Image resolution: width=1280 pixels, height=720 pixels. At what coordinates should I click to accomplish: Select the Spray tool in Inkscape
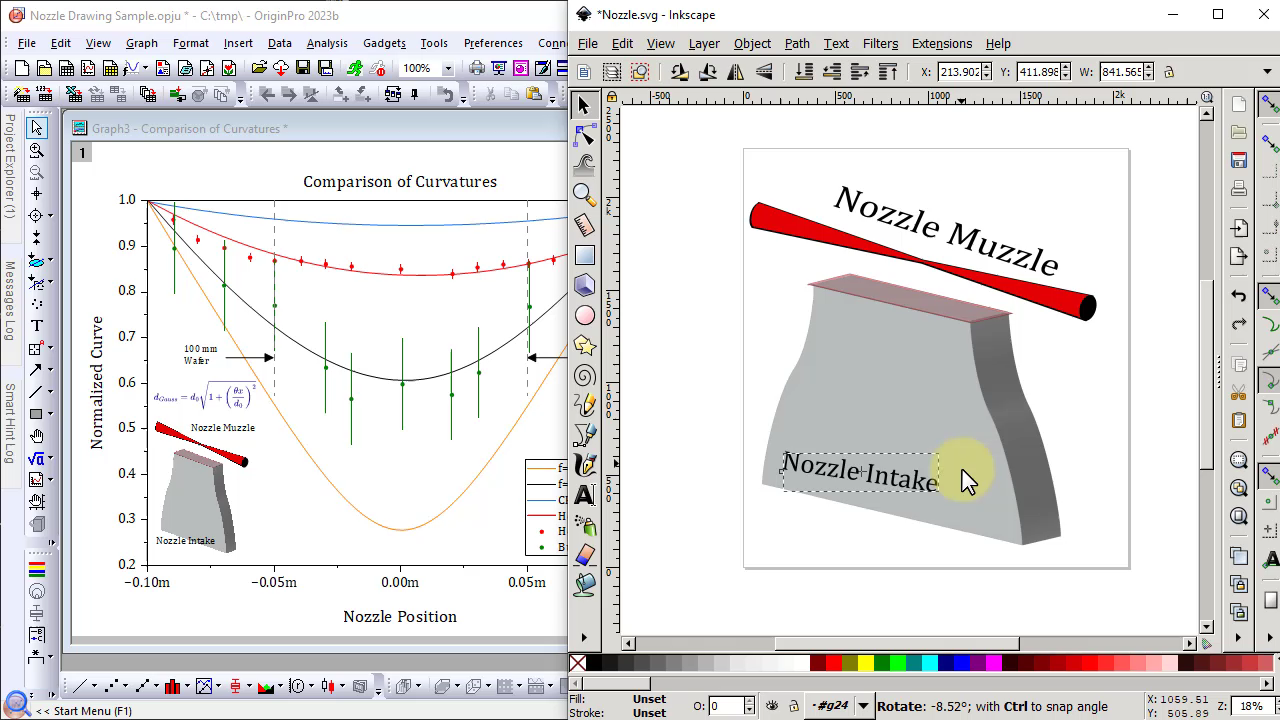coord(585,525)
